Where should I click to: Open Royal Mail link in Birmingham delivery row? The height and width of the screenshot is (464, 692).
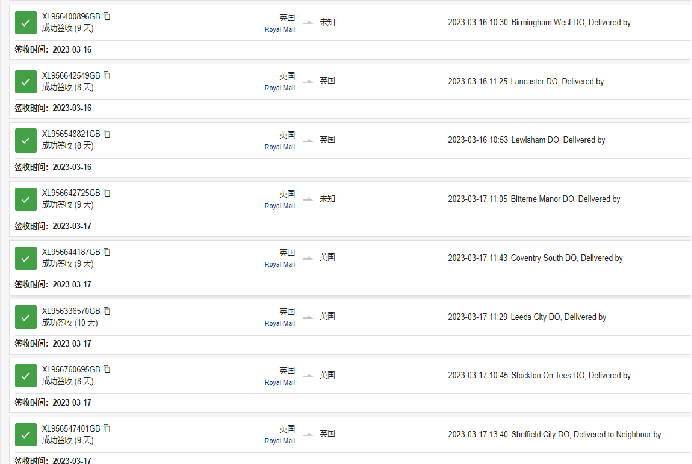tap(279, 29)
